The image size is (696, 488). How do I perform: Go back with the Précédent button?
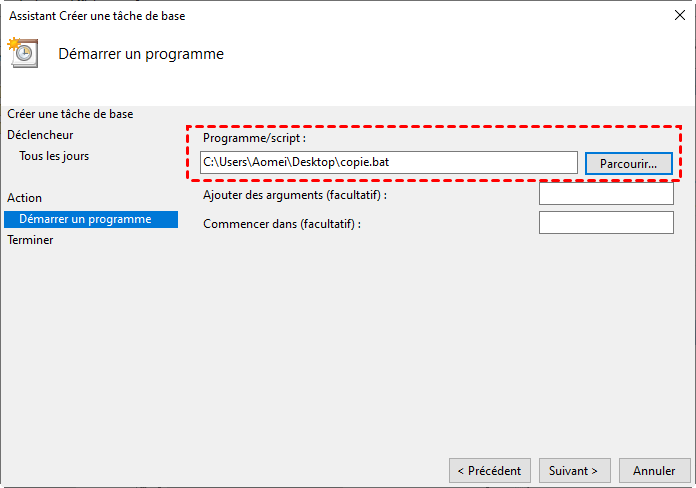pyautogui.click(x=489, y=470)
